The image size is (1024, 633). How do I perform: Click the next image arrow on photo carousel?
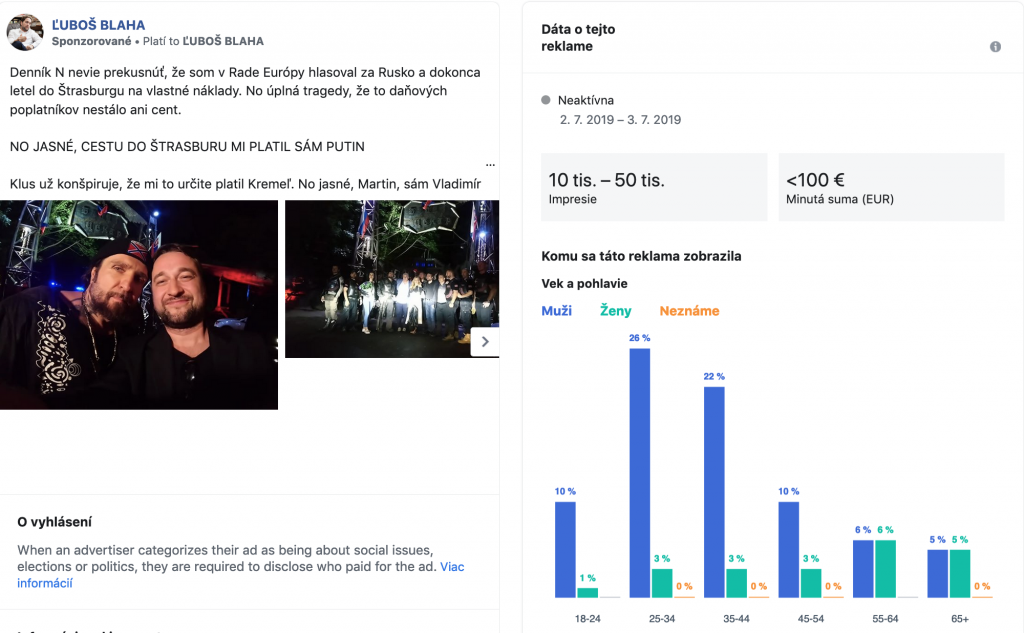485,342
